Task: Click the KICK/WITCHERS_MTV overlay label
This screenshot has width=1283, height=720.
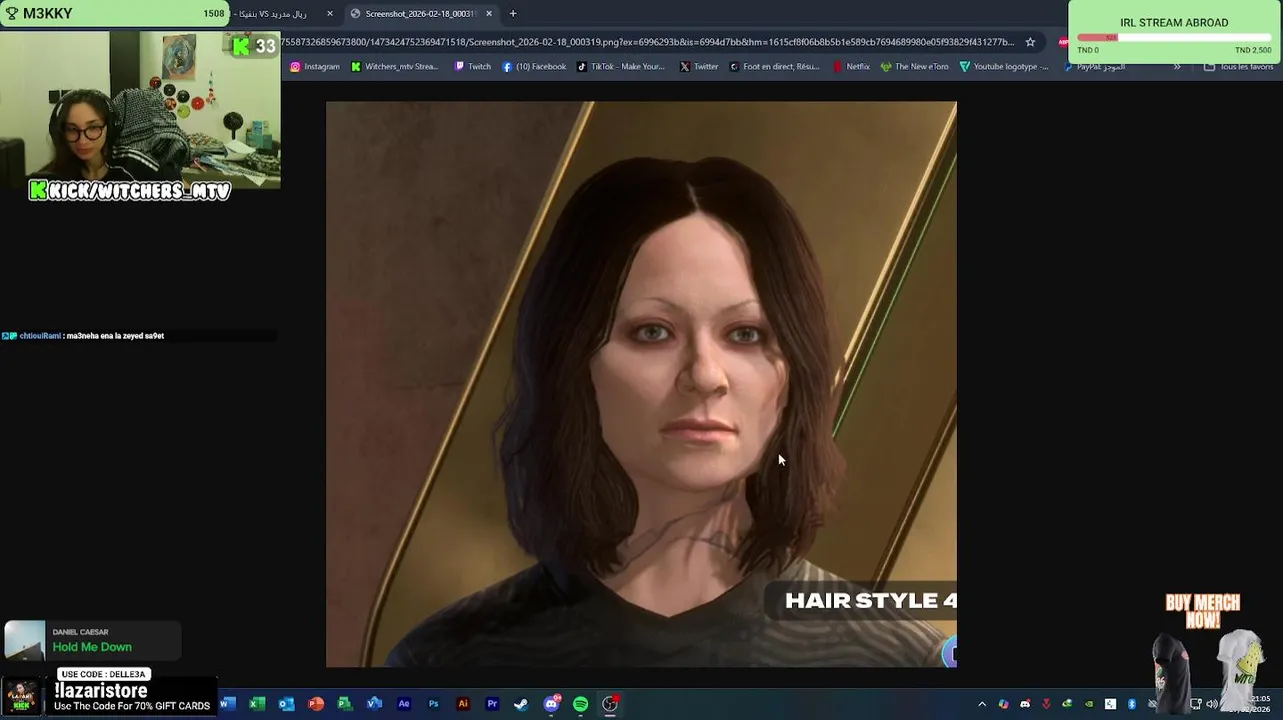Action: pyautogui.click(x=130, y=190)
